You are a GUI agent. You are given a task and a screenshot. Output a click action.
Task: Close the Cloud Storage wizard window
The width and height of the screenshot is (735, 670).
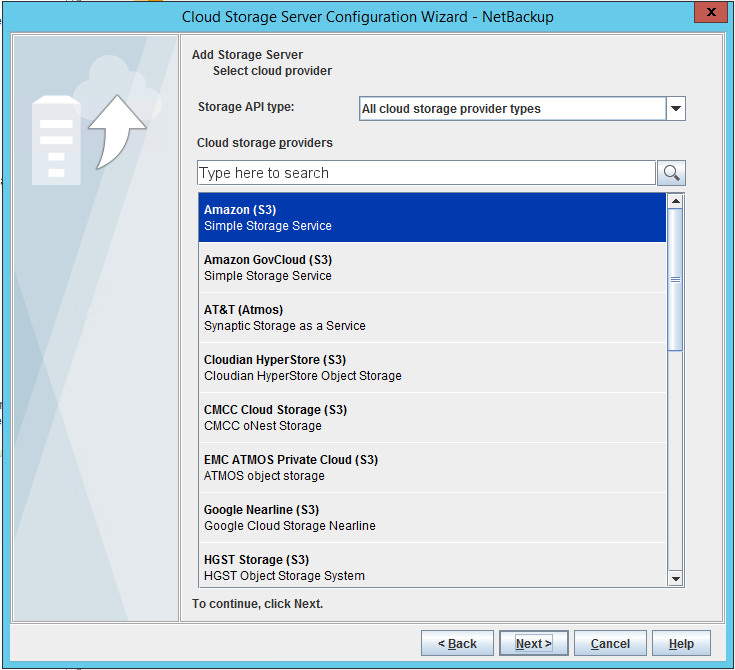[709, 13]
